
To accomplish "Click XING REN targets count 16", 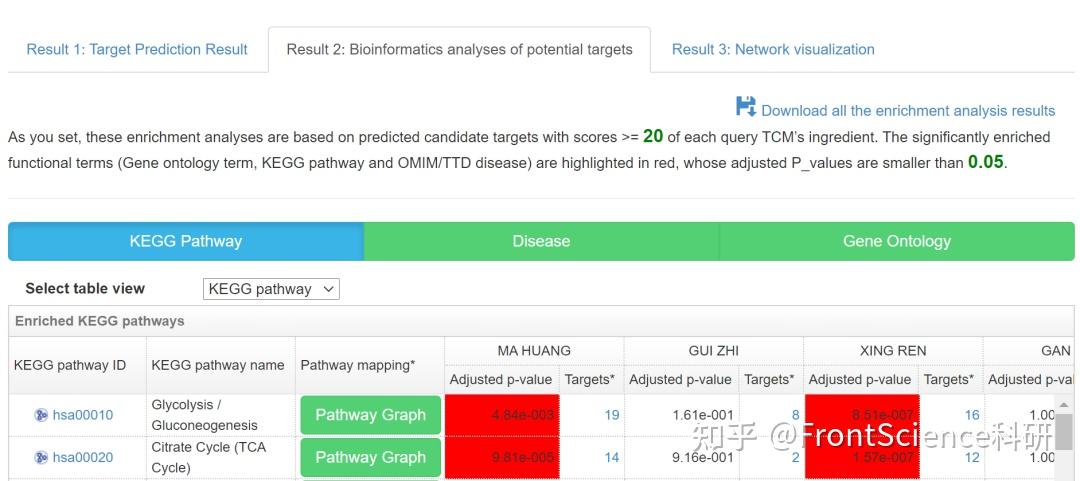I will tap(972, 415).
